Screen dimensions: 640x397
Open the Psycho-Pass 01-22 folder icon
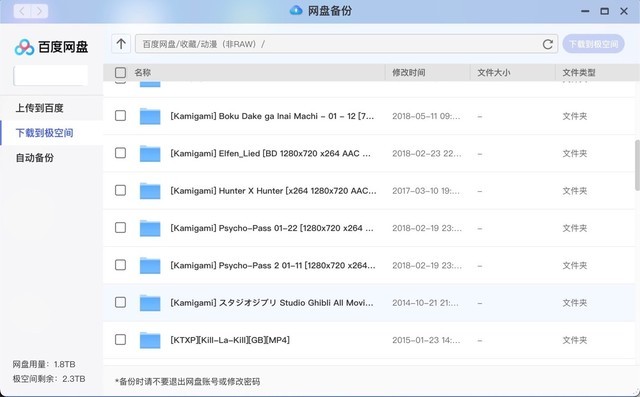[150, 228]
